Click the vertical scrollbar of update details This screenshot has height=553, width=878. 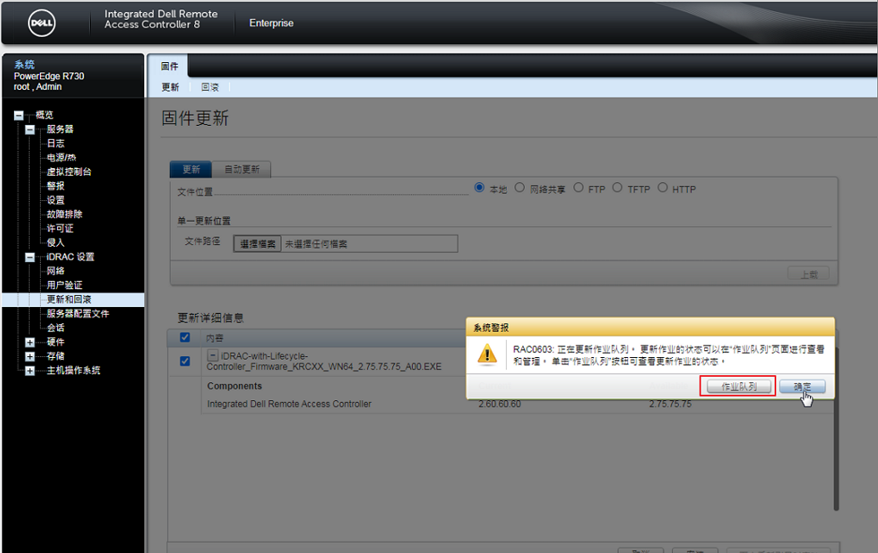(836, 428)
